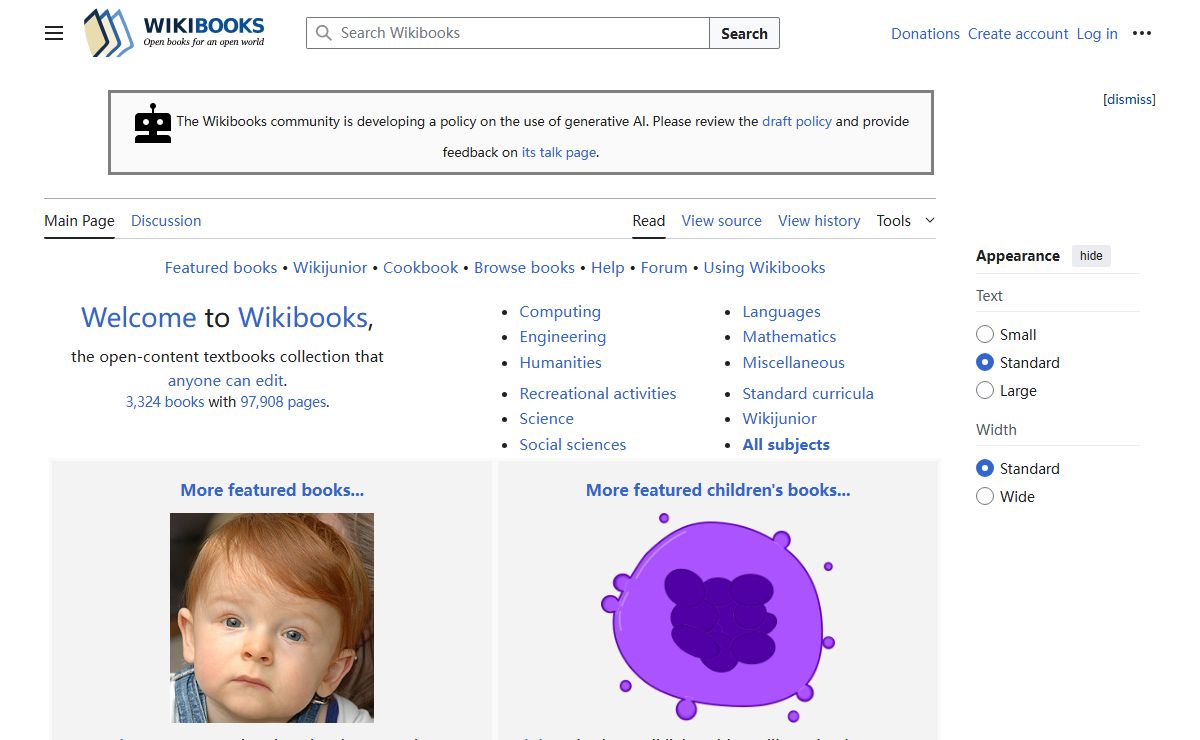Open Featured books link

(221, 268)
